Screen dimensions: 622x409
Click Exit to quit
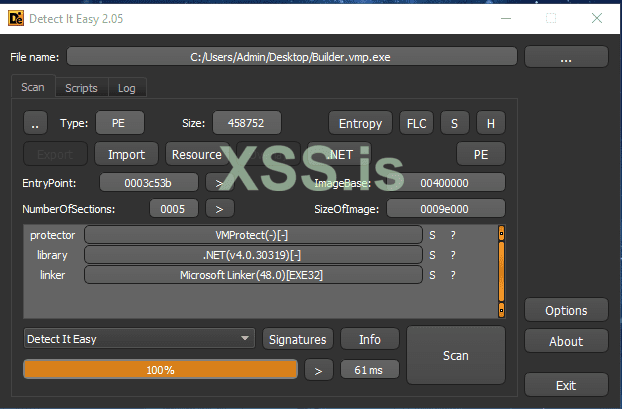pyautogui.click(x=566, y=385)
